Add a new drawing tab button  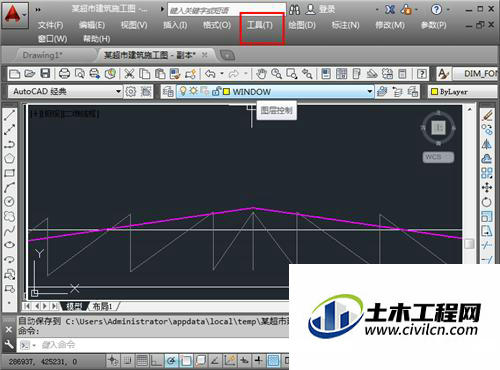228,55
